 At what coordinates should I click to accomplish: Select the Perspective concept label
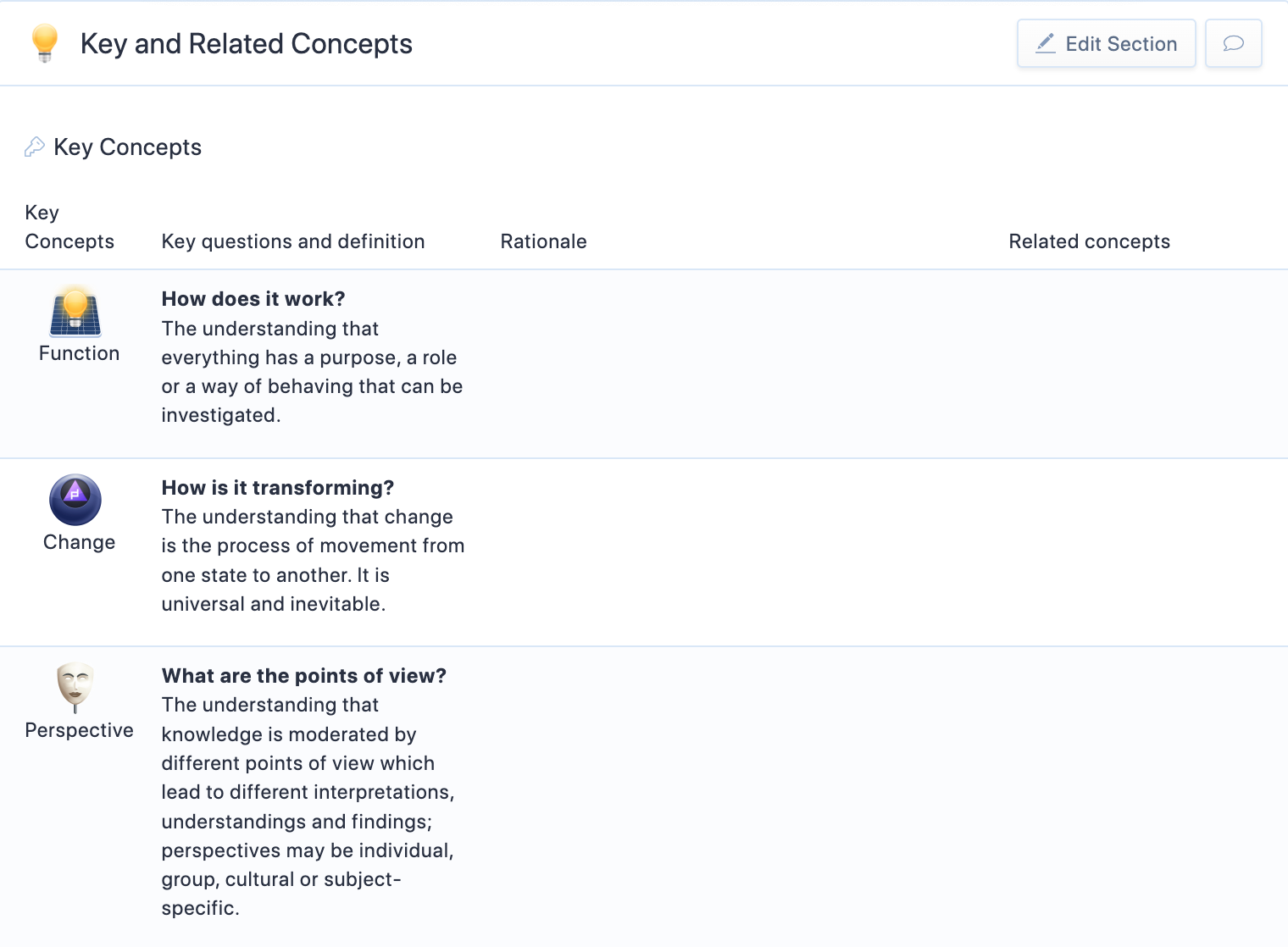[x=80, y=730]
